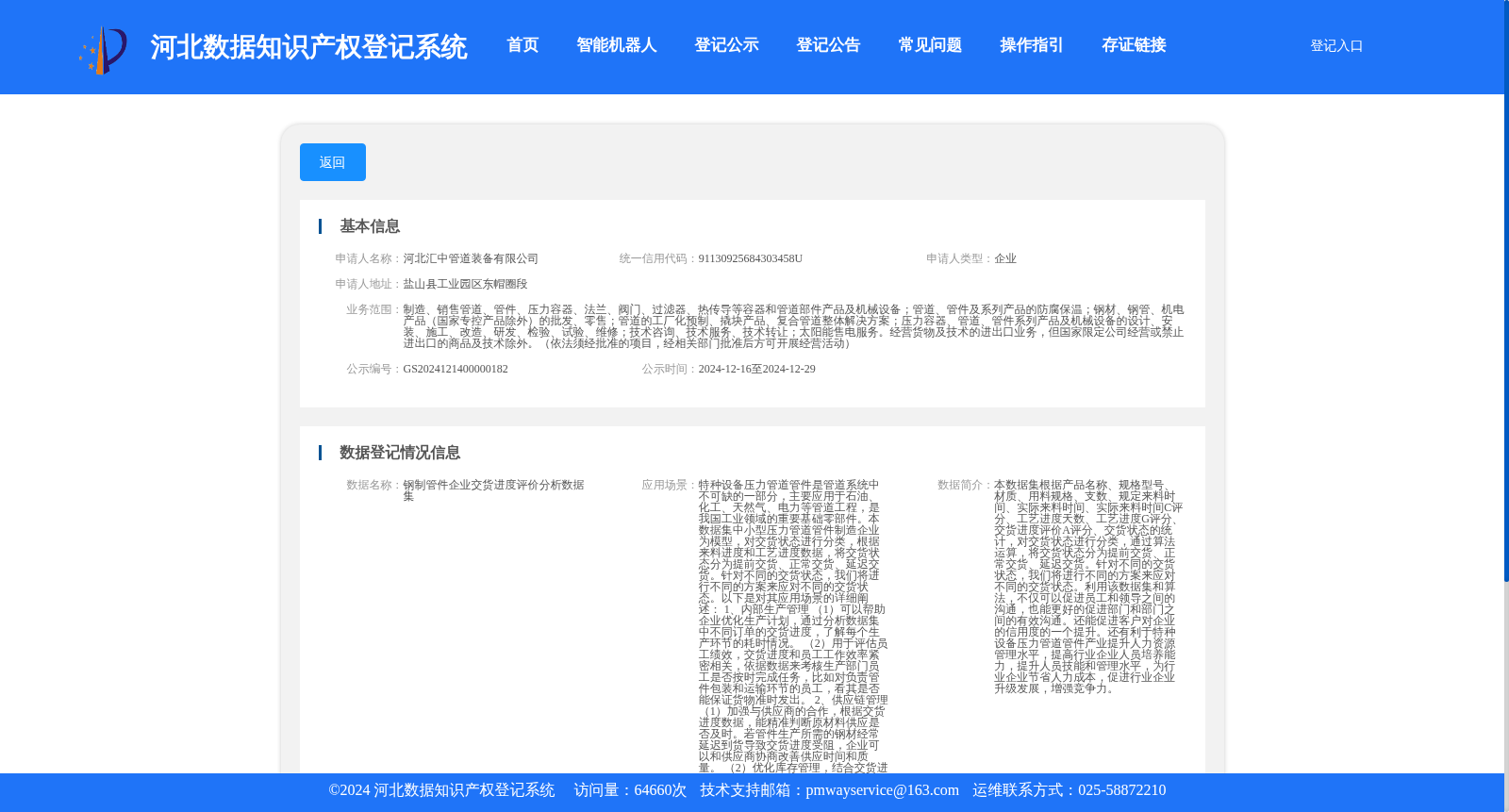Open the 智能机器人 menu item
This screenshot has height=812, width=1509.
click(617, 45)
